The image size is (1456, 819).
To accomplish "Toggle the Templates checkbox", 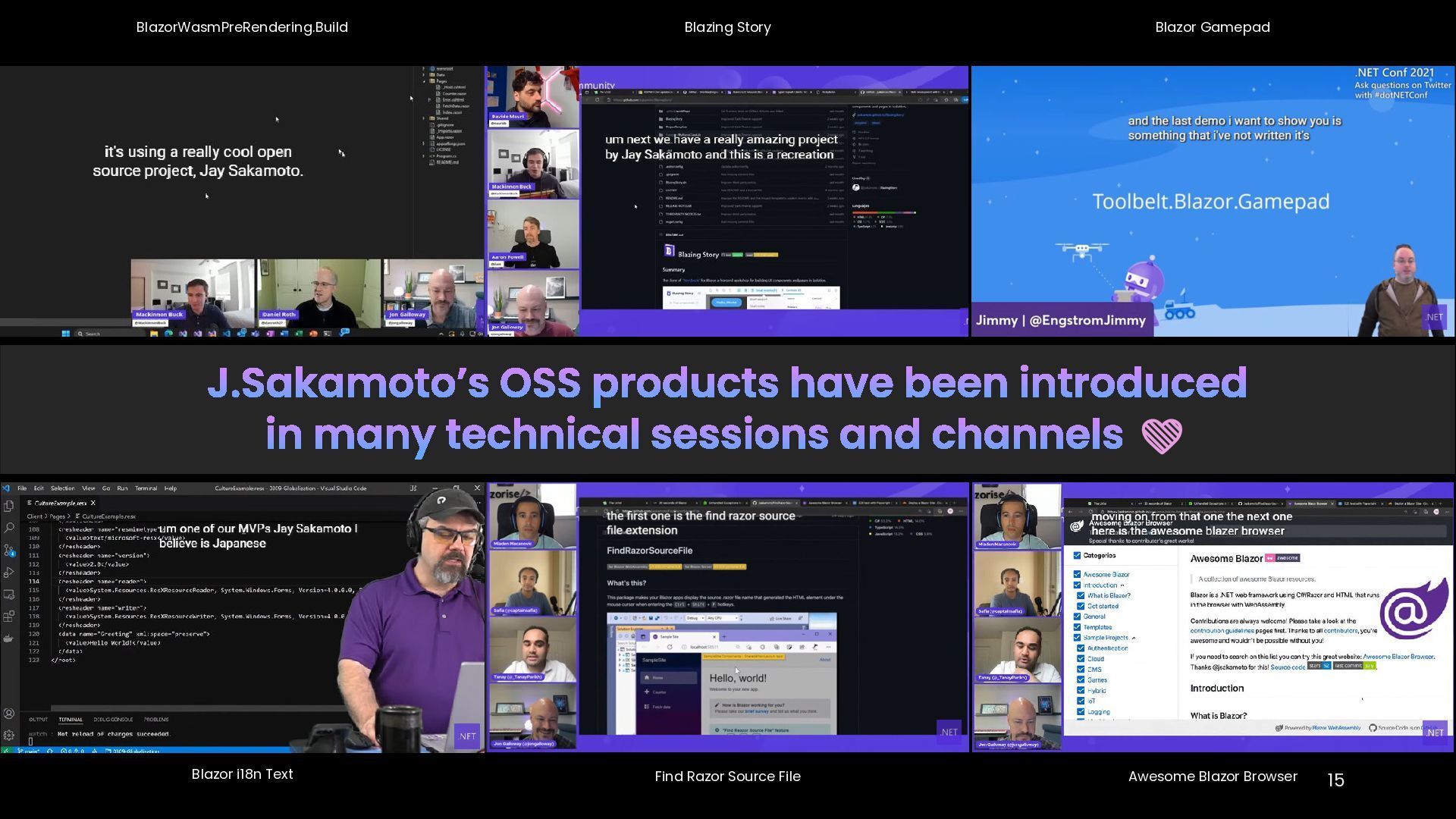I will coord(1077,627).
